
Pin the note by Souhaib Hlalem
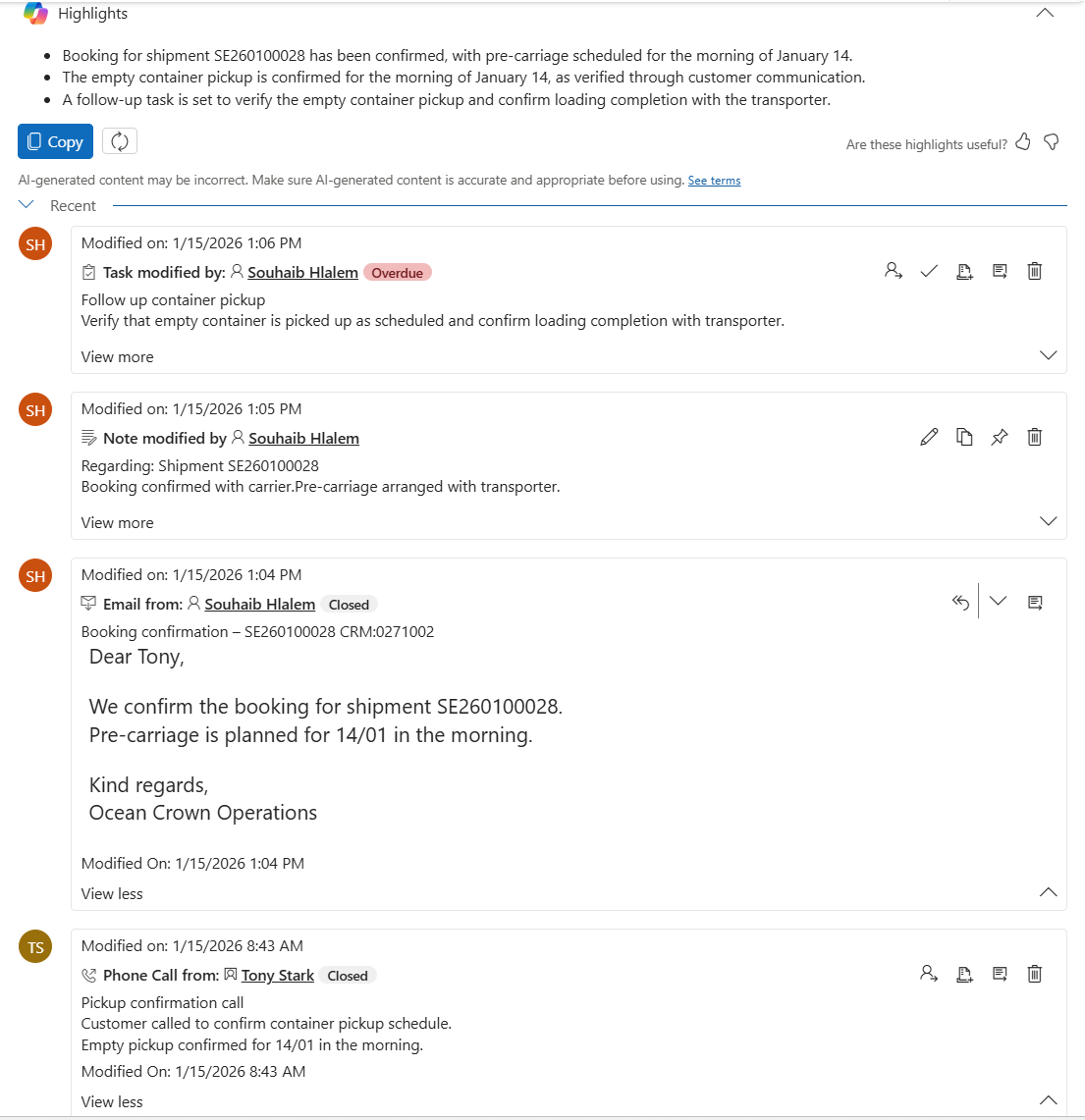pyautogui.click(x=1000, y=437)
